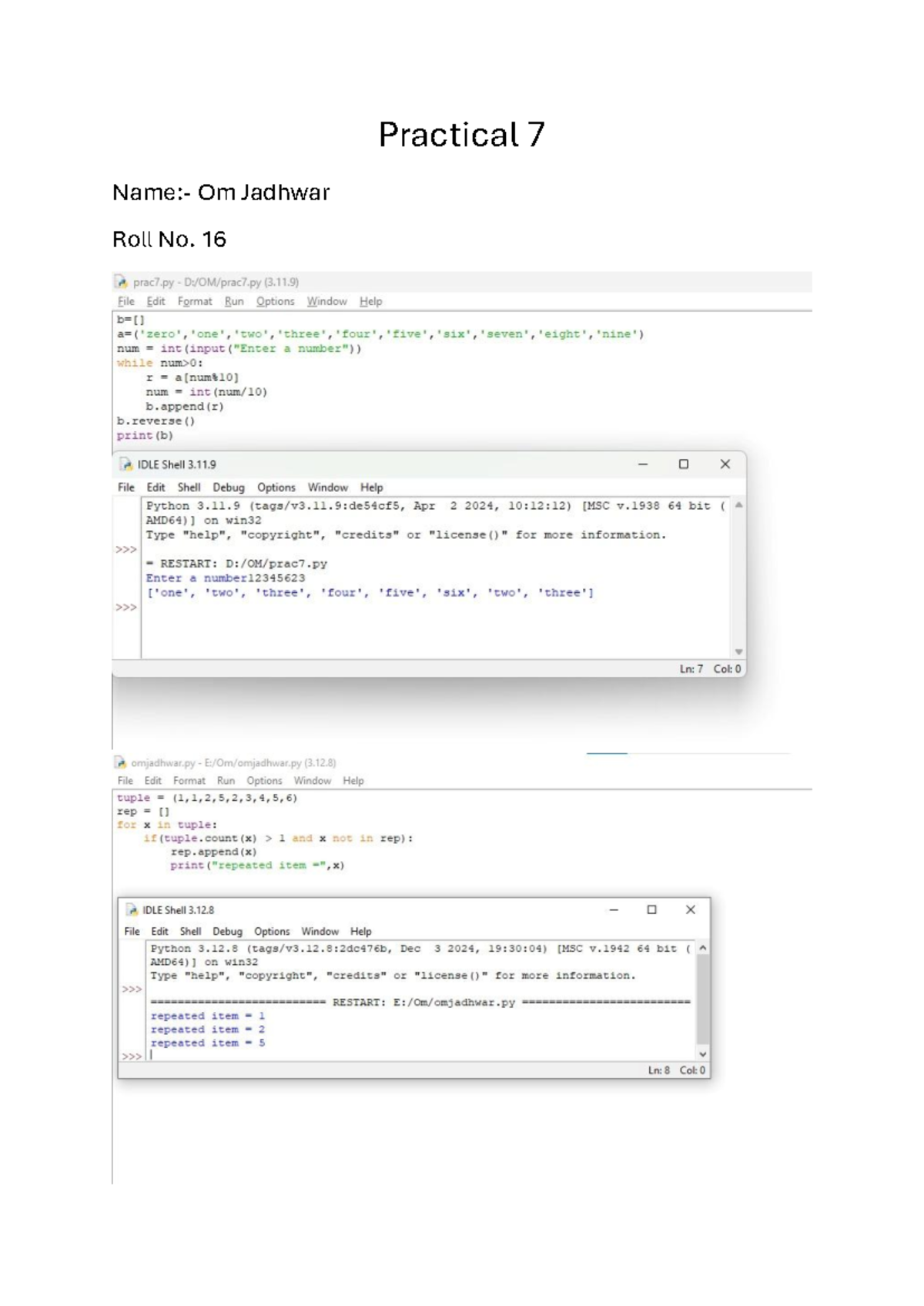Open Format menu in prac7.py editor
The height and width of the screenshot is (1306, 924).
click(195, 301)
